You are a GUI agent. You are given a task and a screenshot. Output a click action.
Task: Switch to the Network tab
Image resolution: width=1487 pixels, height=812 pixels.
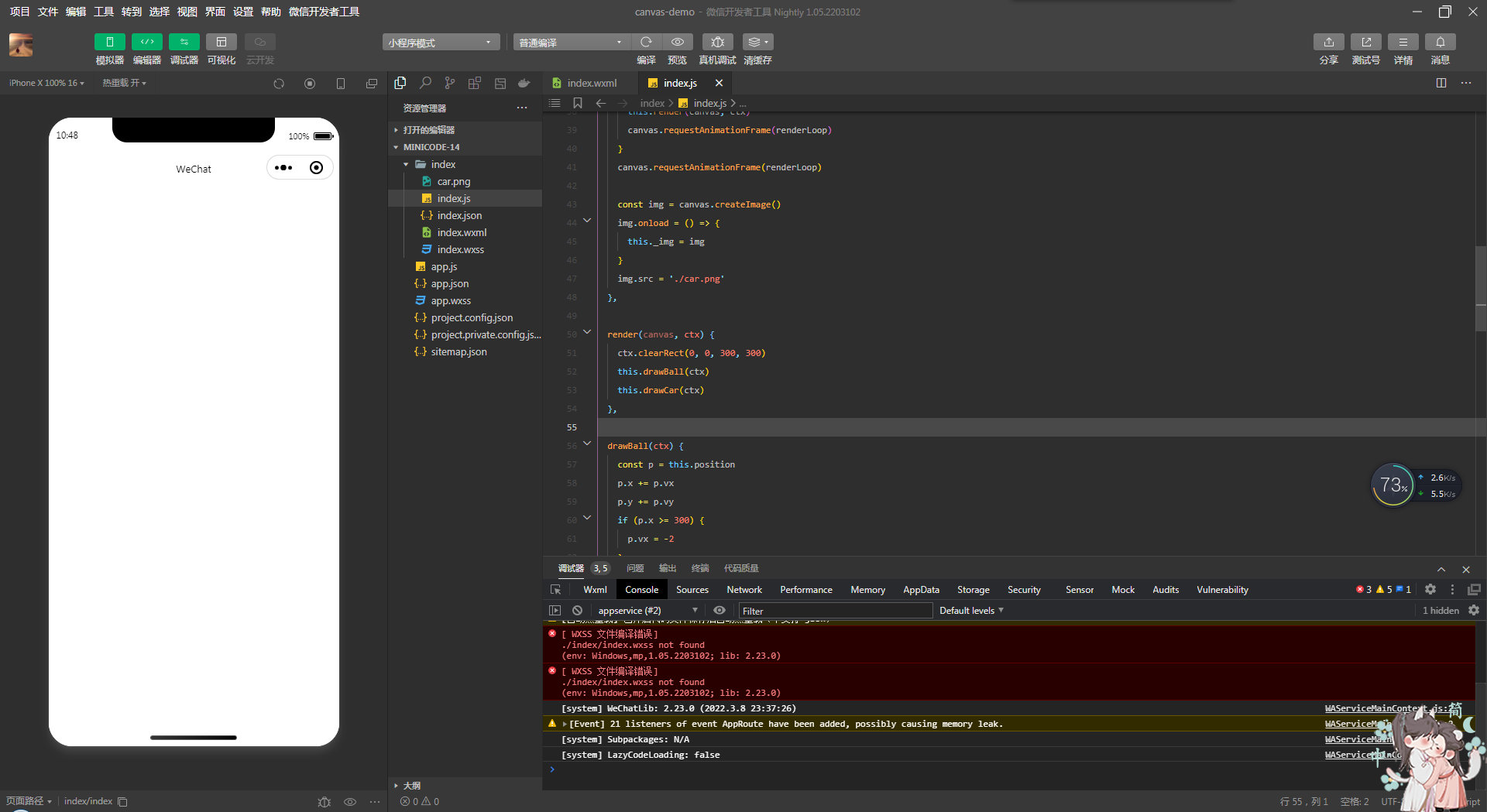pos(743,590)
